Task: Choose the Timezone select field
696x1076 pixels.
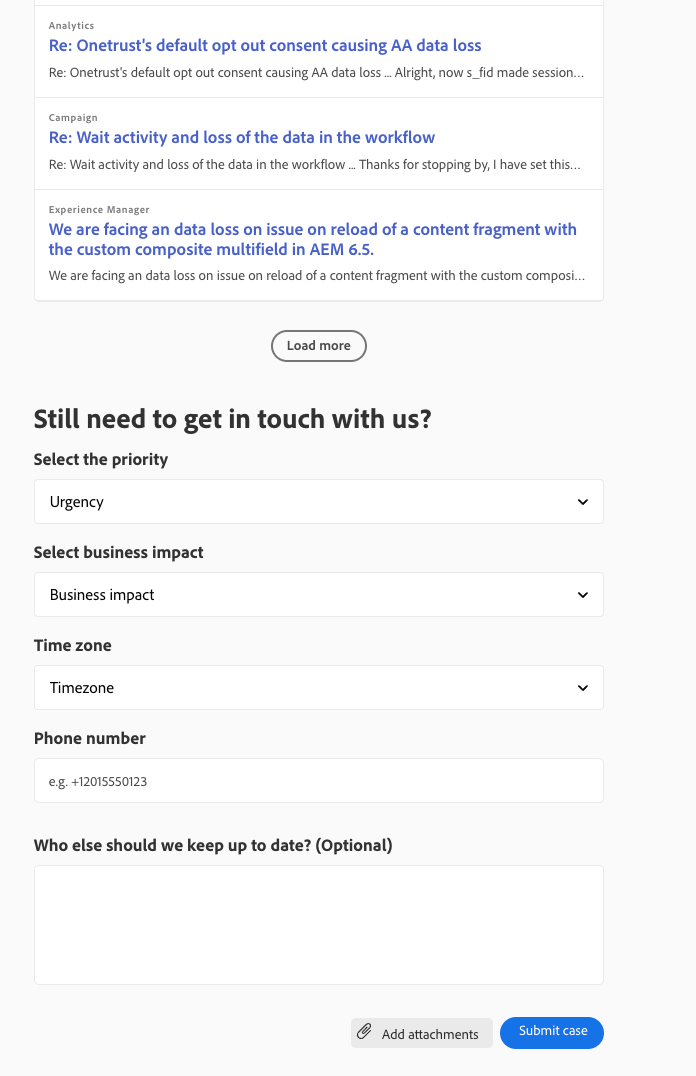Action: 318,688
